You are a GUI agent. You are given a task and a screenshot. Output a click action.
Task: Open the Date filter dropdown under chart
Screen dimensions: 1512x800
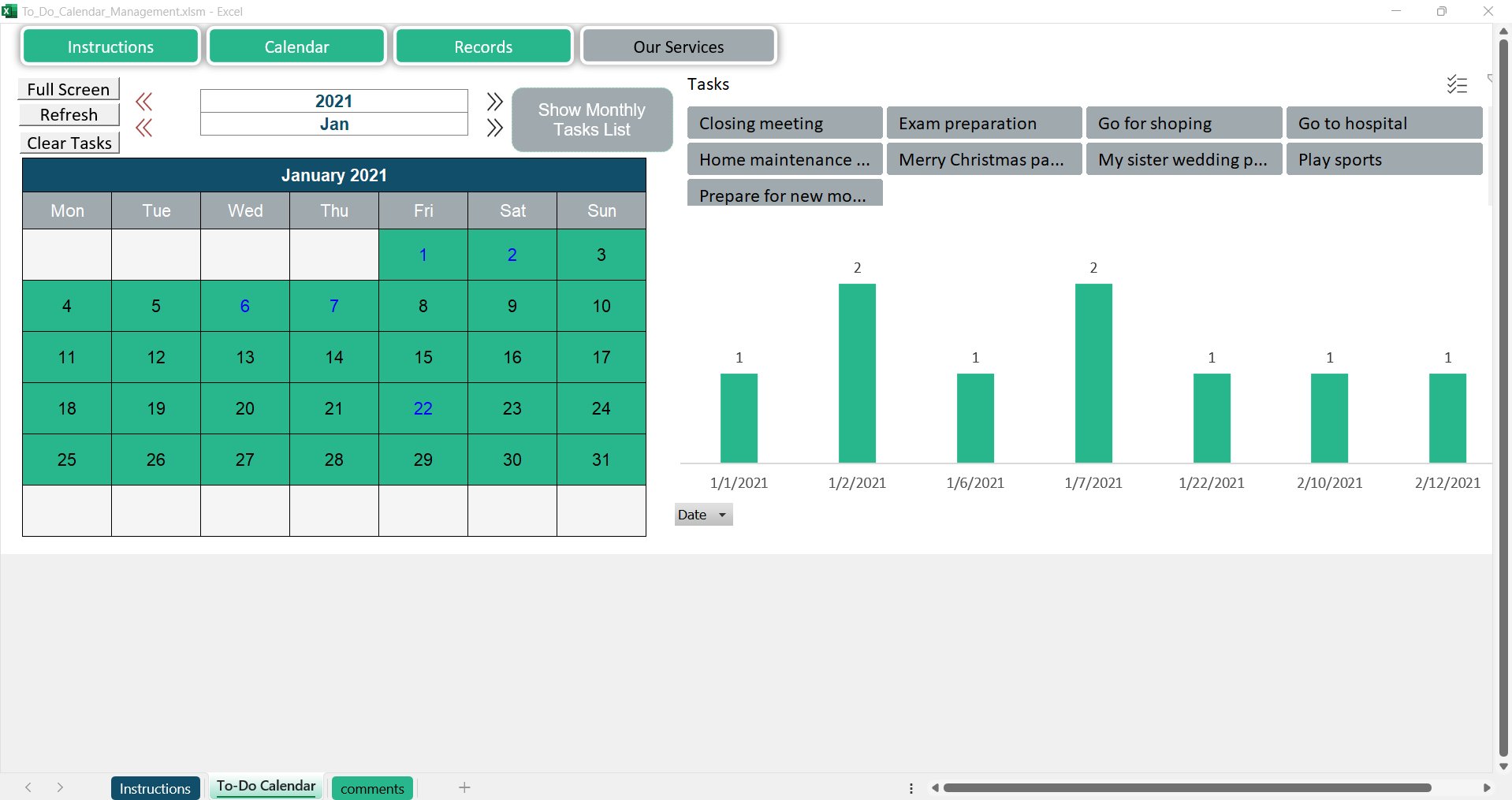703,515
